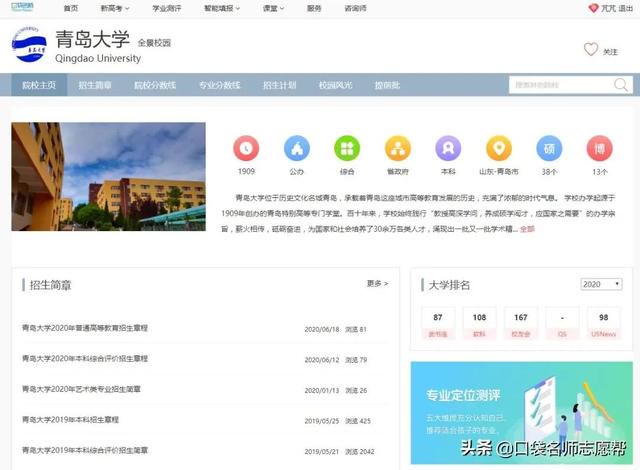Select the 院校主页 tab
The image size is (640, 470).
coord(39,85)
